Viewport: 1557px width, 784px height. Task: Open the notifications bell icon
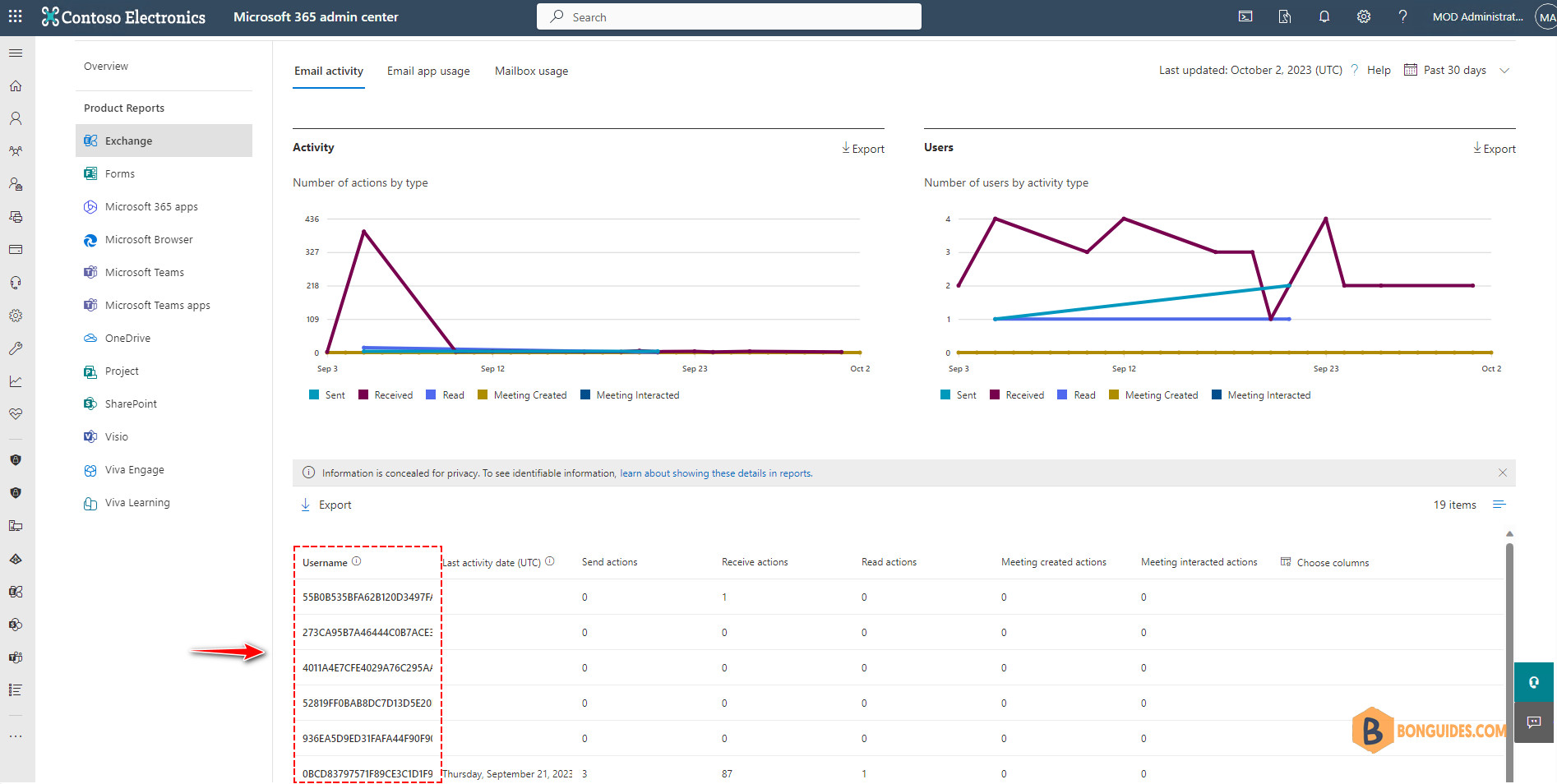[1324, 16]
